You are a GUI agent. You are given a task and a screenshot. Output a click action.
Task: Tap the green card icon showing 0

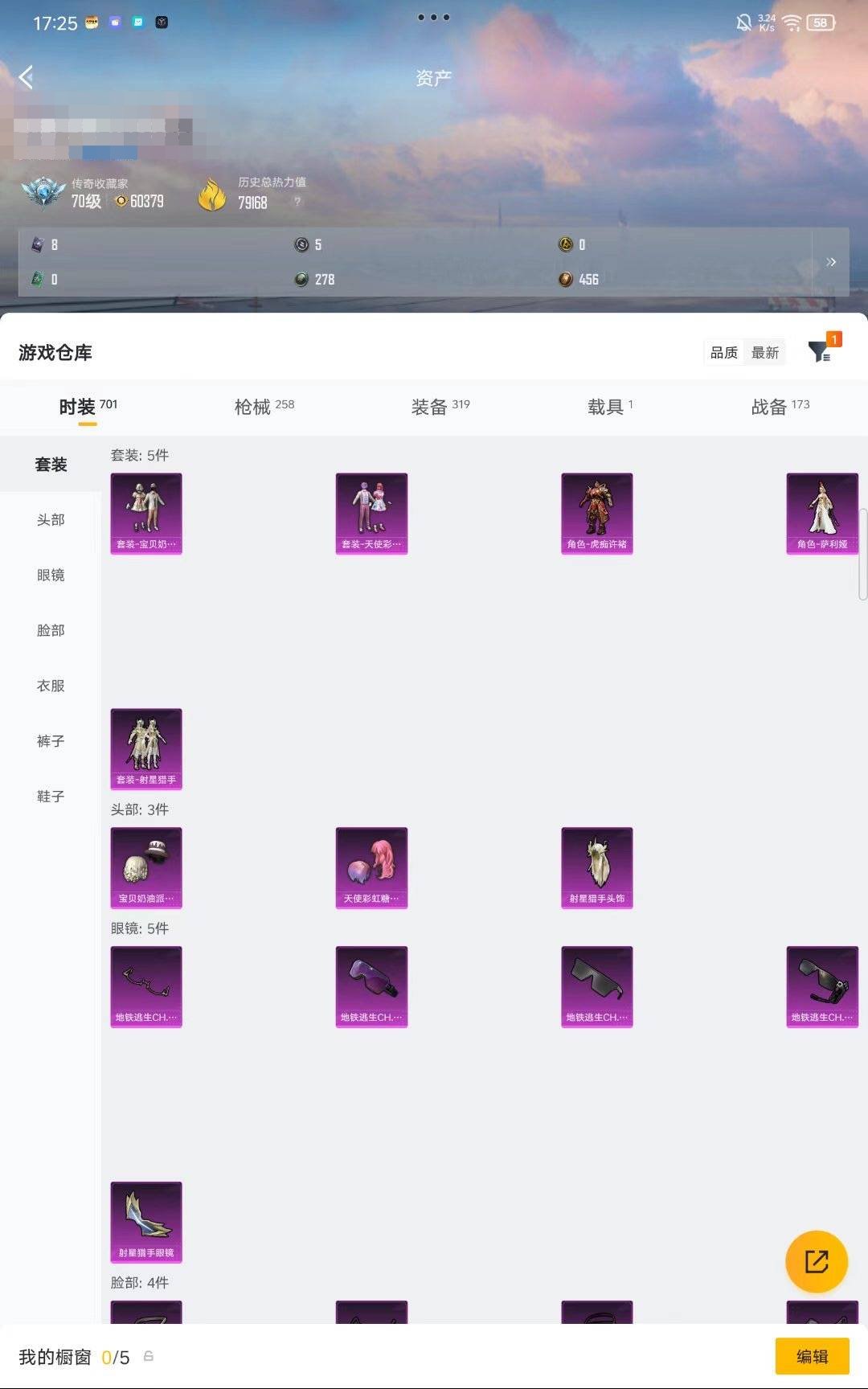click(37, 279)
